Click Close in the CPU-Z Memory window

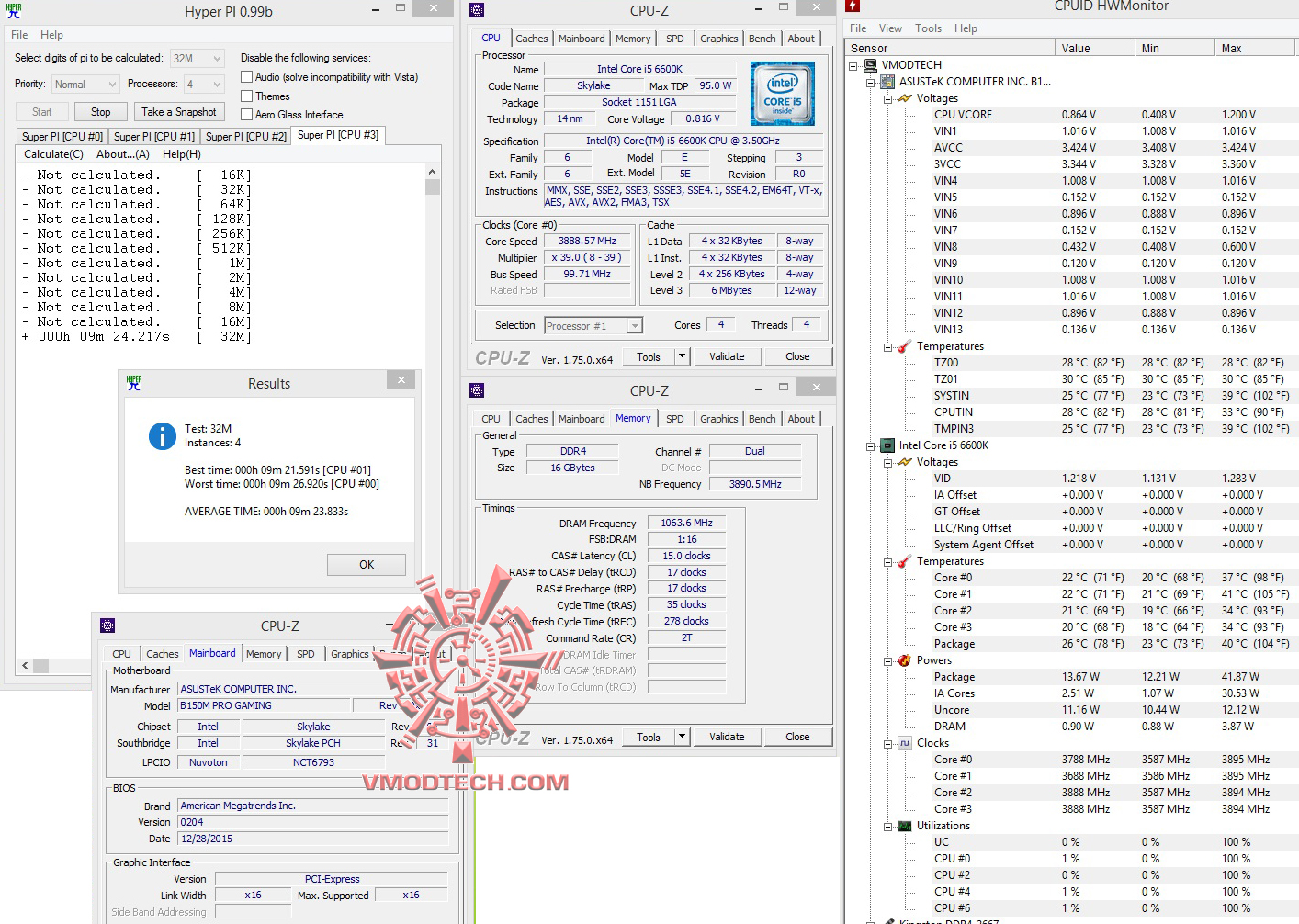[x=797, y=737]
